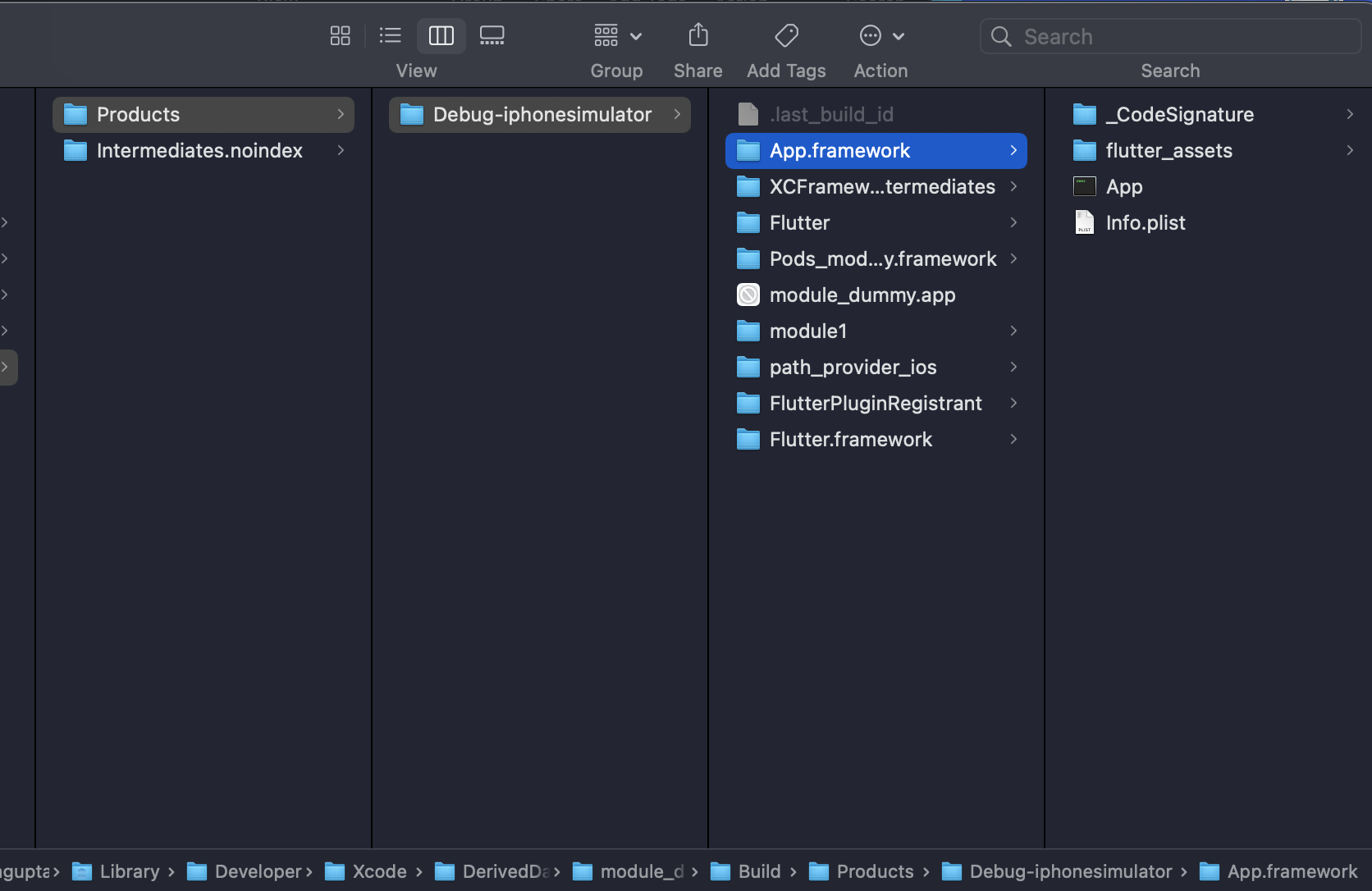Select the column view mode

[x=441, y=35]
